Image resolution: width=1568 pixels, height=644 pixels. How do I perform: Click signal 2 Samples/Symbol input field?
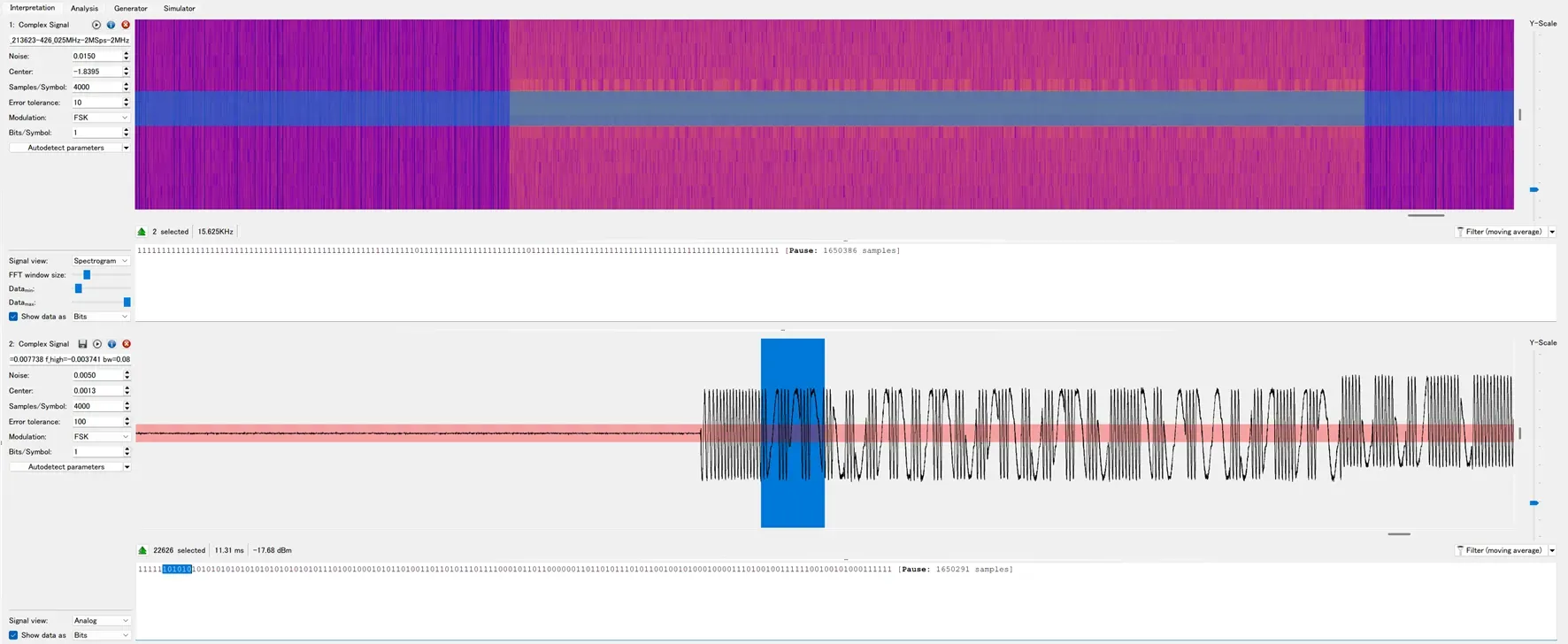96,406
